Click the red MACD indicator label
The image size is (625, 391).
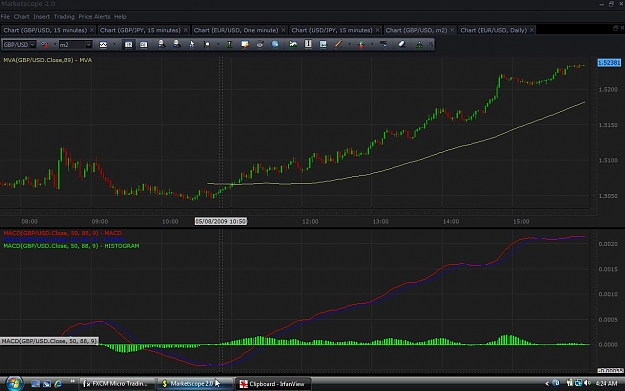pyautogui.click(x=63, y=233)
